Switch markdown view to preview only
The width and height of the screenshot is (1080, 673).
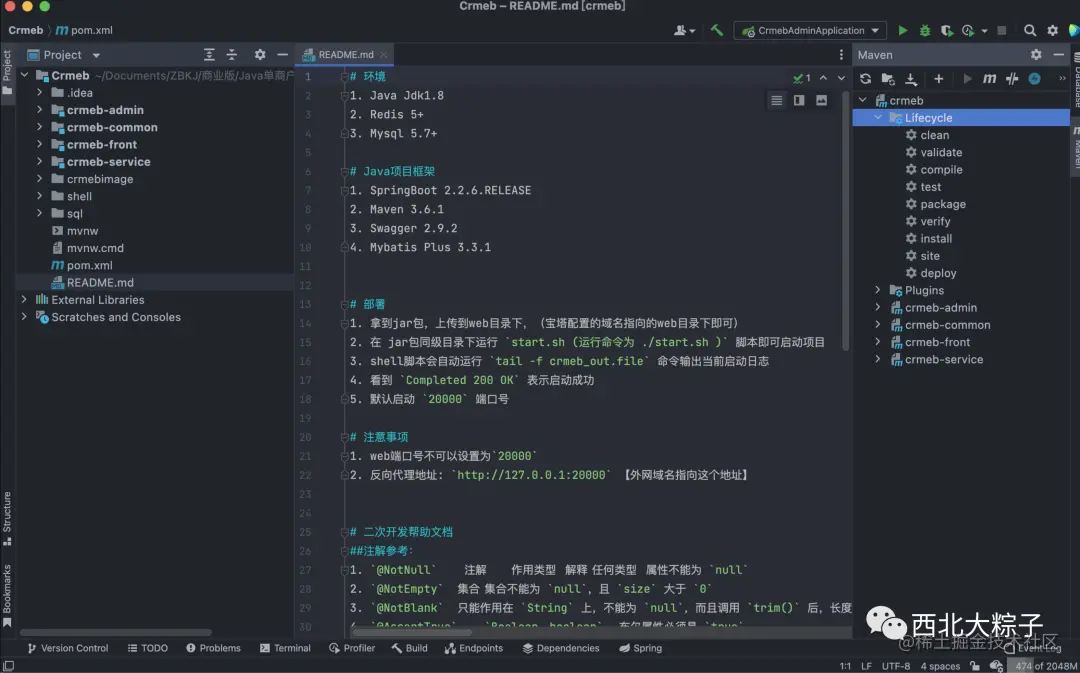pyautogui.click(x=821, y=101)
